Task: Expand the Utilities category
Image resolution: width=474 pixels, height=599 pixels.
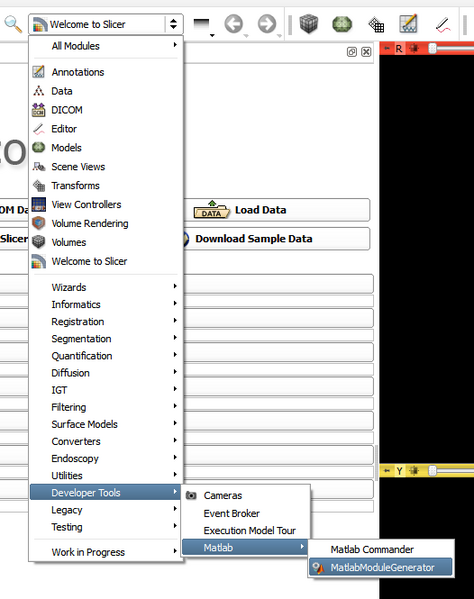Action: coord(106,476)
